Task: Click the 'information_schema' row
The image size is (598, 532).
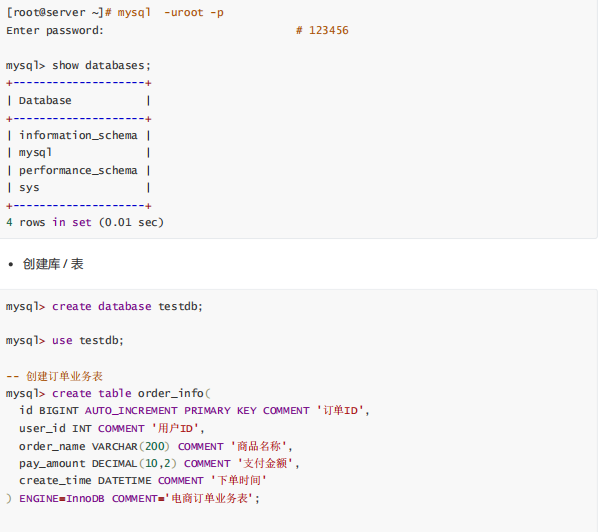Action: (78, 135)
